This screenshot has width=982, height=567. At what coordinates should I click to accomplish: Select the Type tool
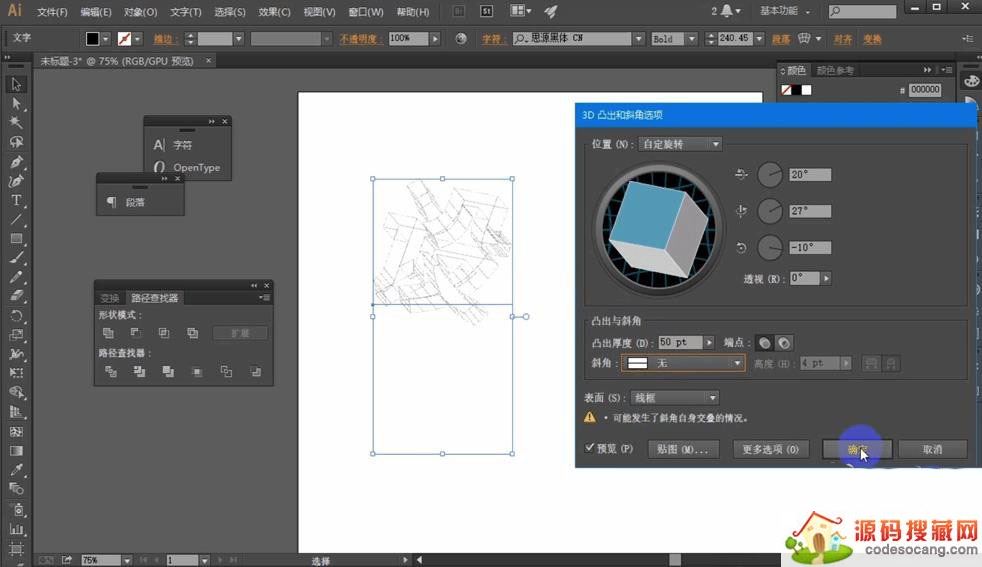(x=16, y=200)
